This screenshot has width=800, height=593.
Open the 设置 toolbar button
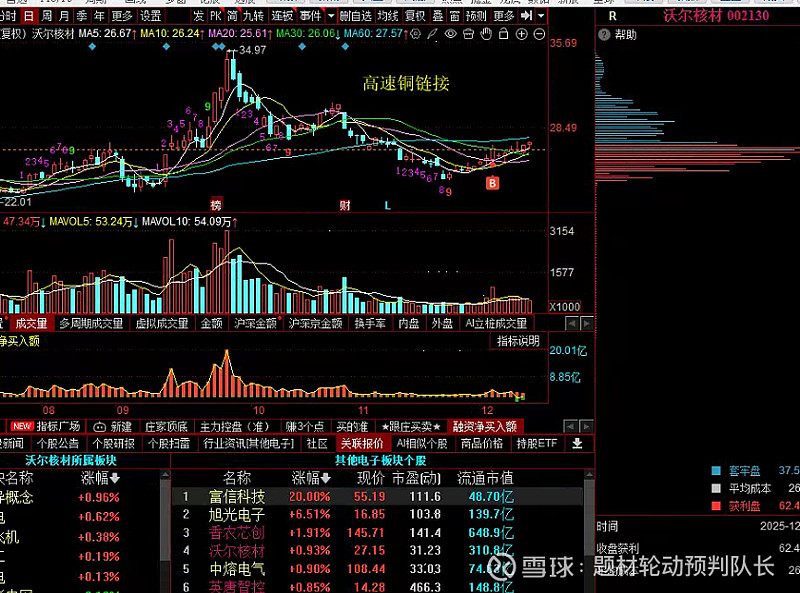[151, 16]
